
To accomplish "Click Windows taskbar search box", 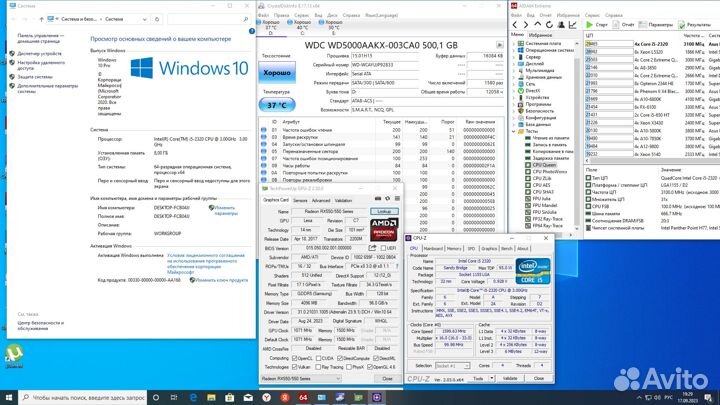I will click(x=84, y=397).
